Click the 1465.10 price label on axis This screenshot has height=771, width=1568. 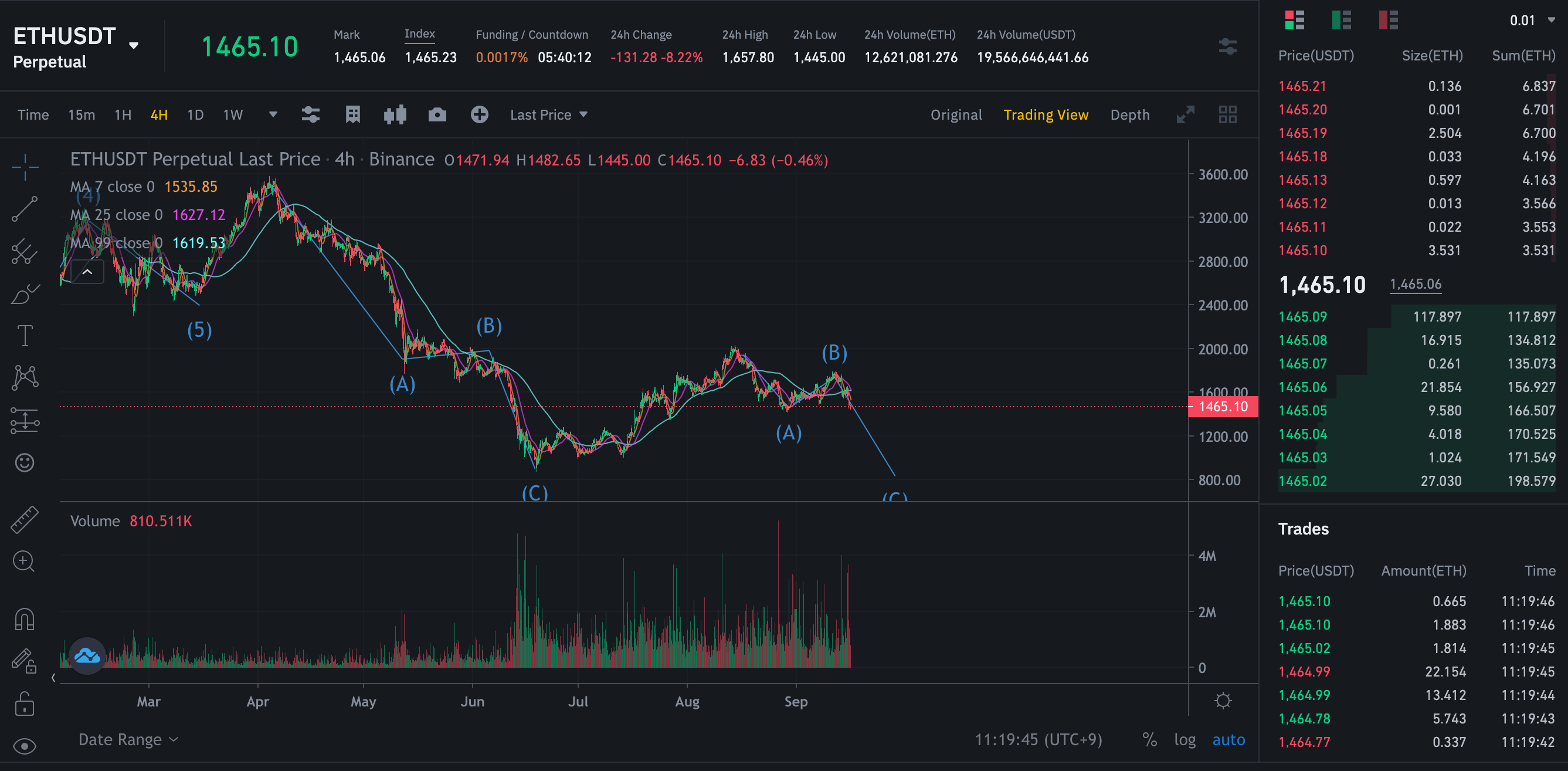(1223, 406)
